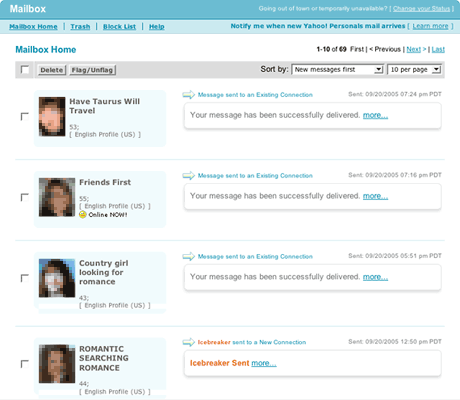Image resolution: width=460 pixels, height=400 pixels.
Task: Open the Change your Status link
Action: pyautogui.click(x=421, y=9)
